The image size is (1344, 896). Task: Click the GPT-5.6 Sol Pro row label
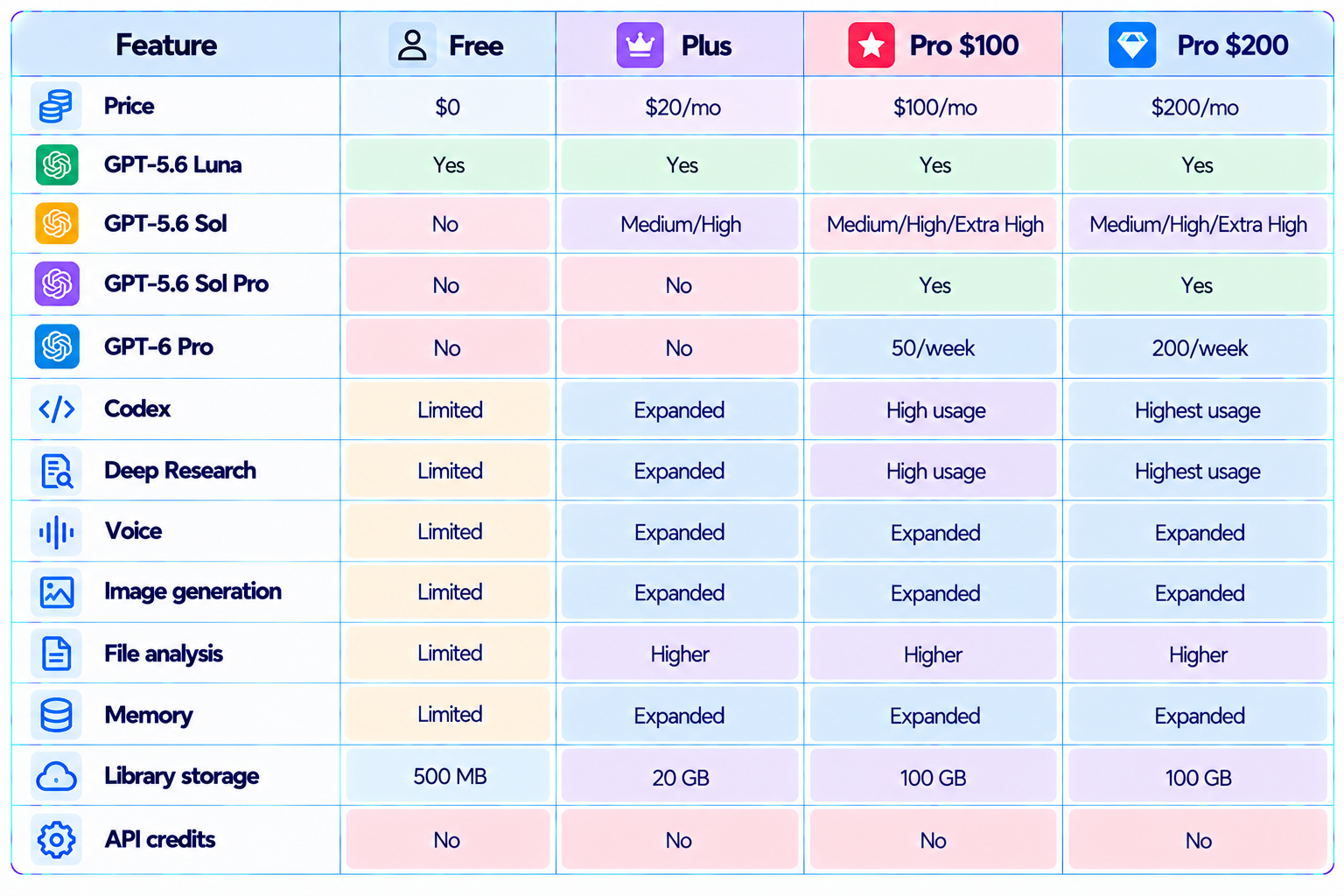point(185,283)
